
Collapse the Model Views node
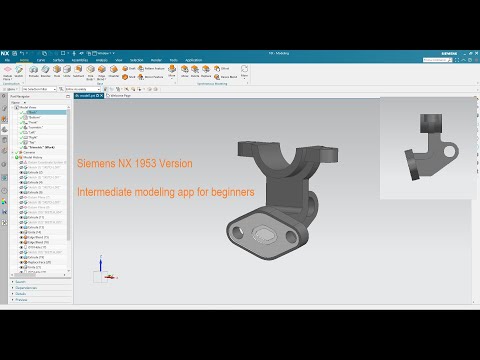click(x=13, y=107)
